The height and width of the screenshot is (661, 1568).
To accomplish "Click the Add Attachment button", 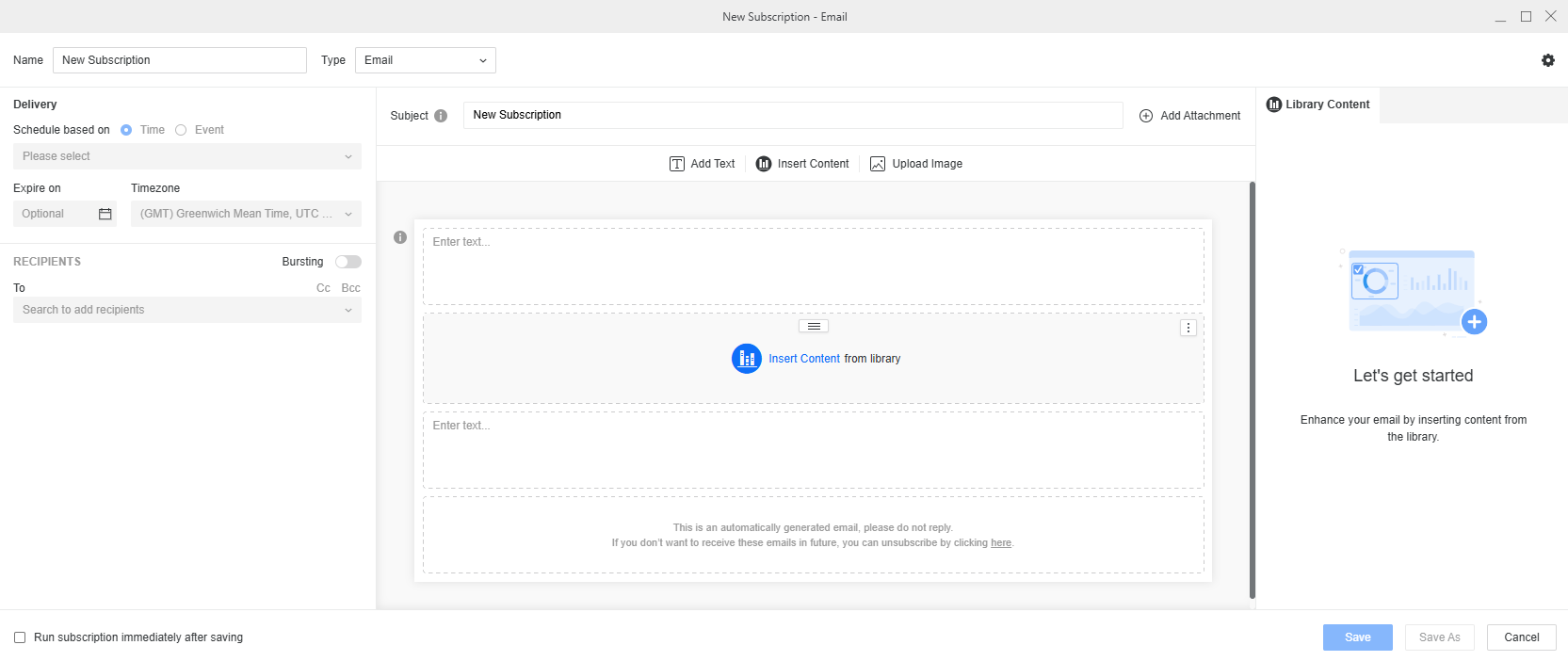I will point(1190,116).
